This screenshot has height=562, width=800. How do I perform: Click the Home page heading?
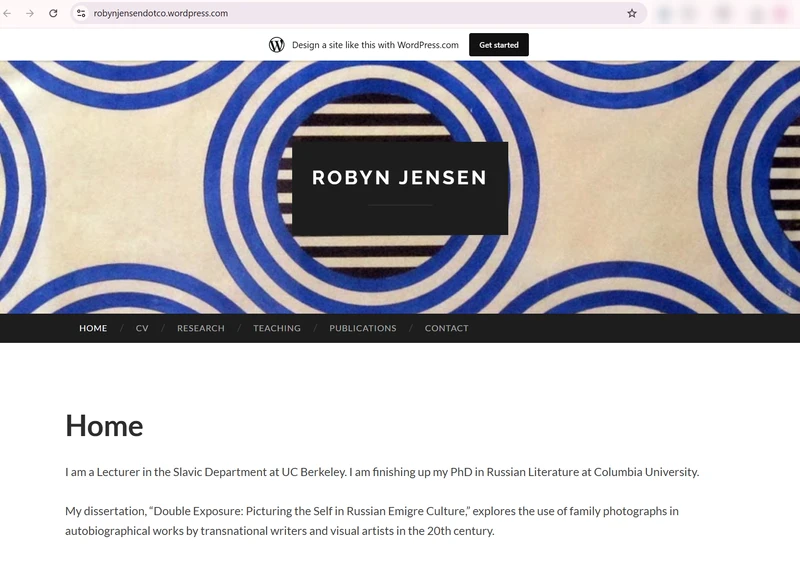click(x=104, y=425)
